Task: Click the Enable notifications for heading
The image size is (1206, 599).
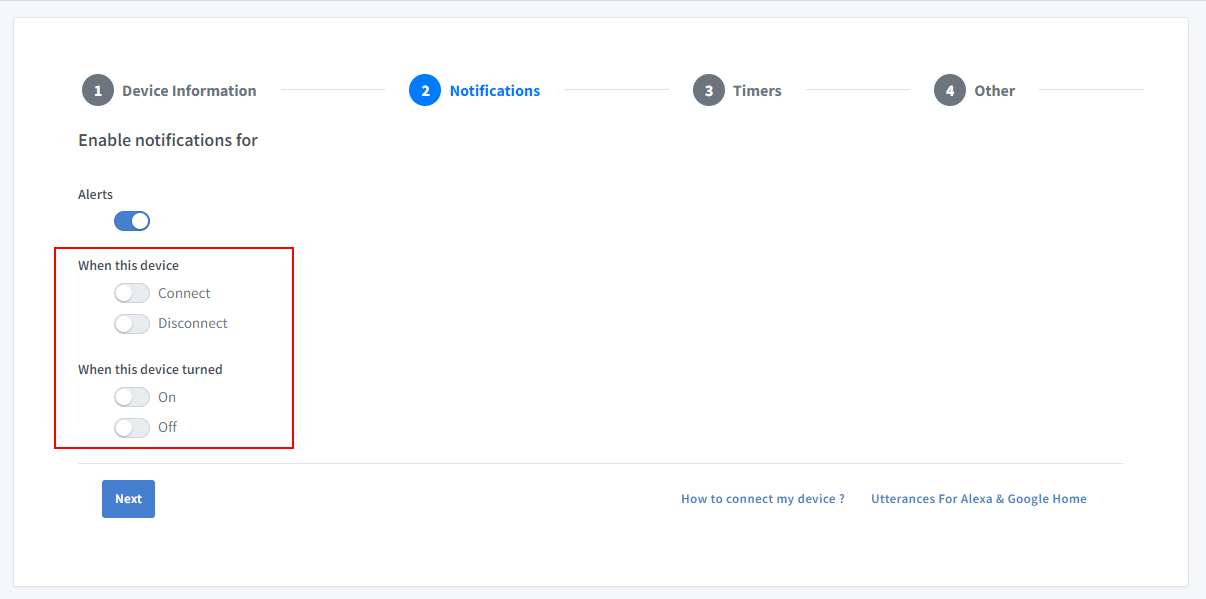Action: (168, 140)
